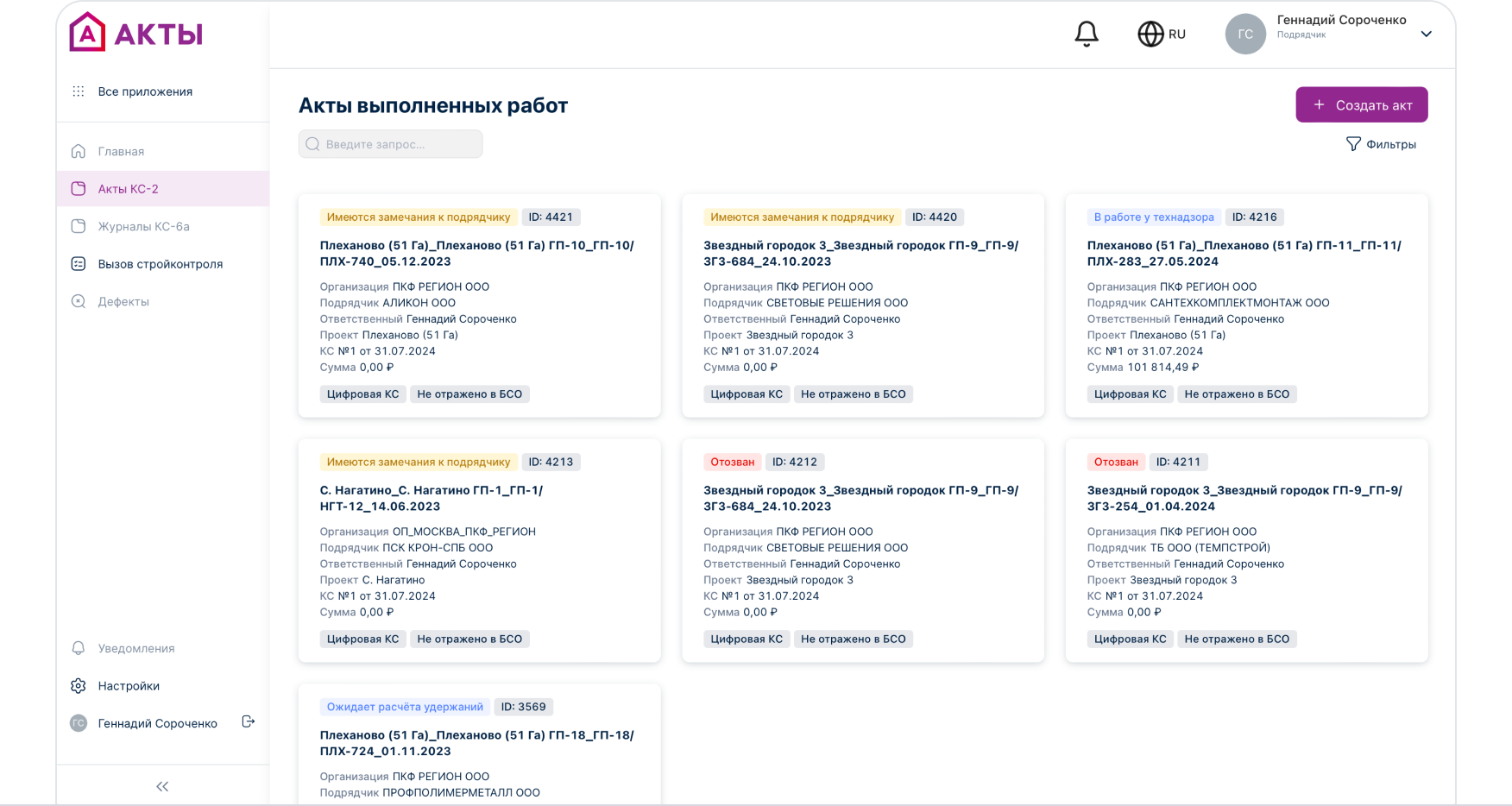The height and width of the screenshot is (806, 1512).
Task: Click Отозван badge on card ID 4211
Action: [1116, 463]
